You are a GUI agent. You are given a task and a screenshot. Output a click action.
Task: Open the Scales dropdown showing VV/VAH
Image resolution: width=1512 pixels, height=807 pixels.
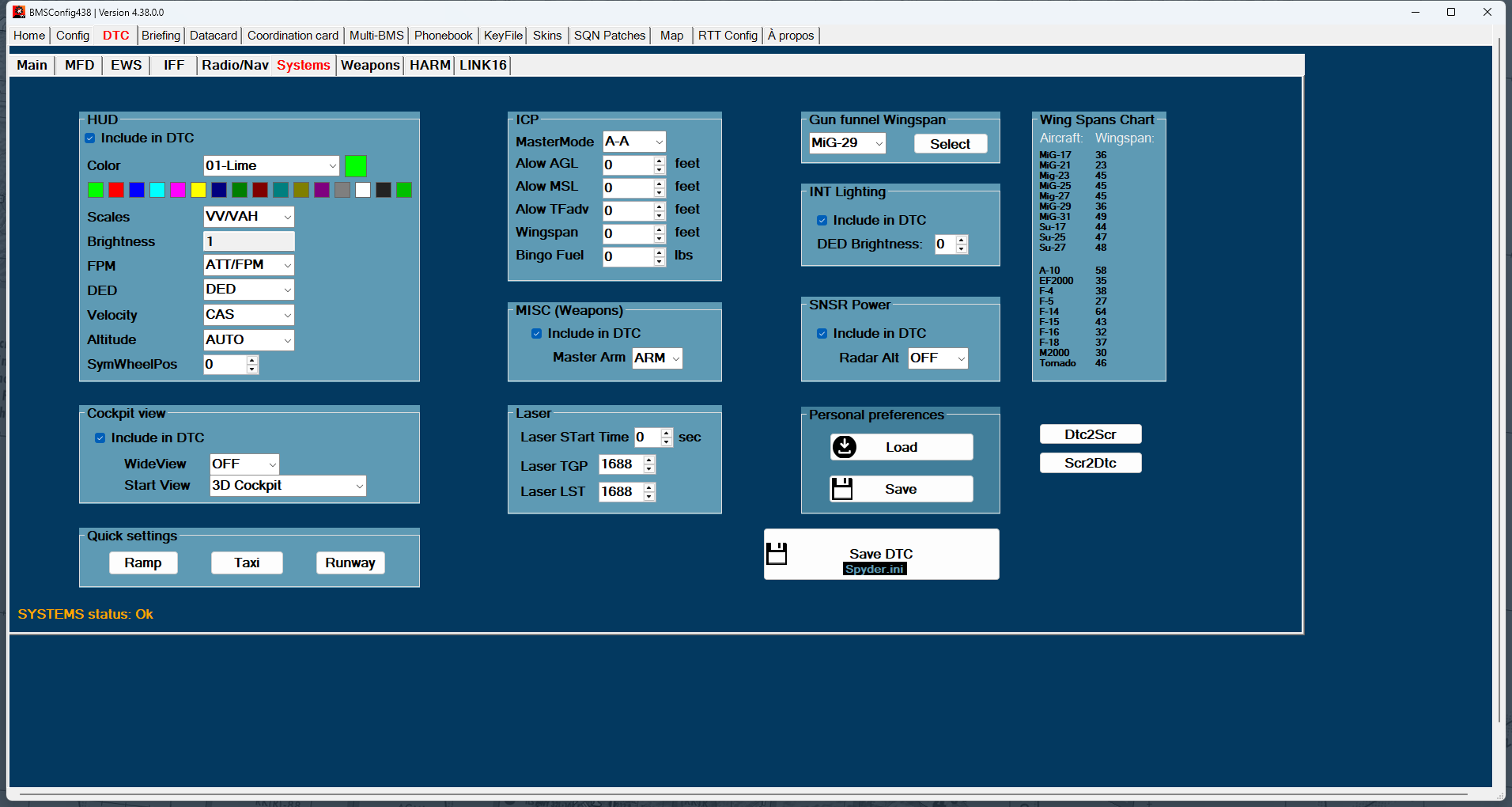click(249, 217)
